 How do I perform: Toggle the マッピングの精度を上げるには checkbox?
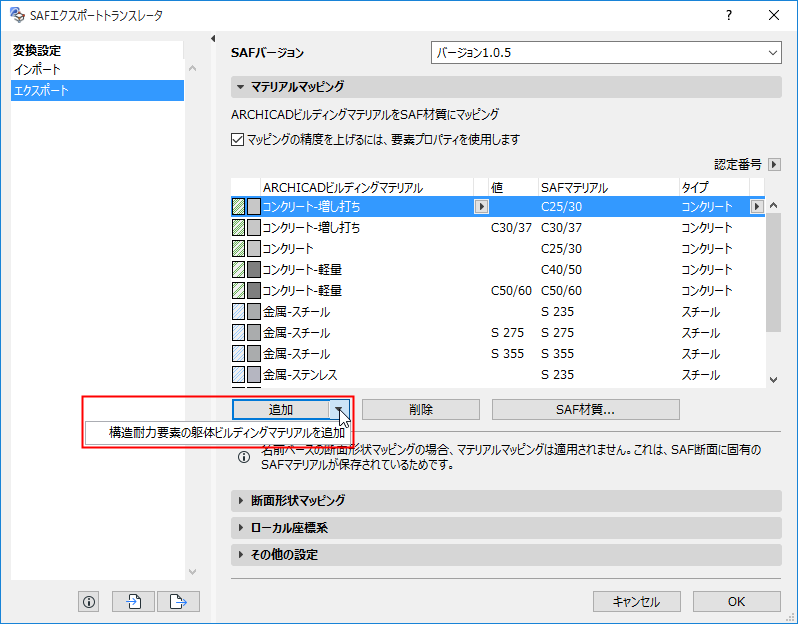(238, 139)
